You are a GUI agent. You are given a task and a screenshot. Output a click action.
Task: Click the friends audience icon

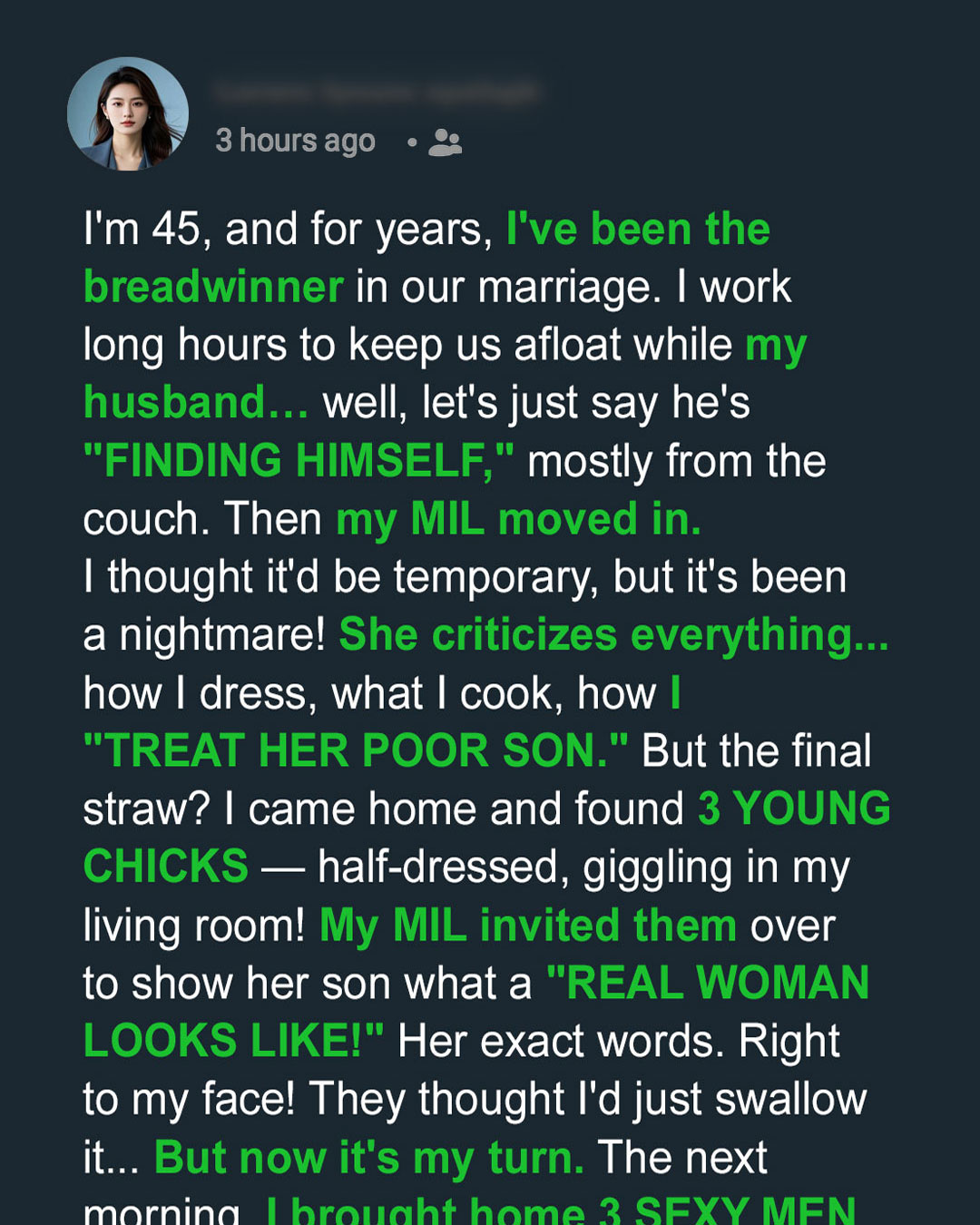pos(445,142)
